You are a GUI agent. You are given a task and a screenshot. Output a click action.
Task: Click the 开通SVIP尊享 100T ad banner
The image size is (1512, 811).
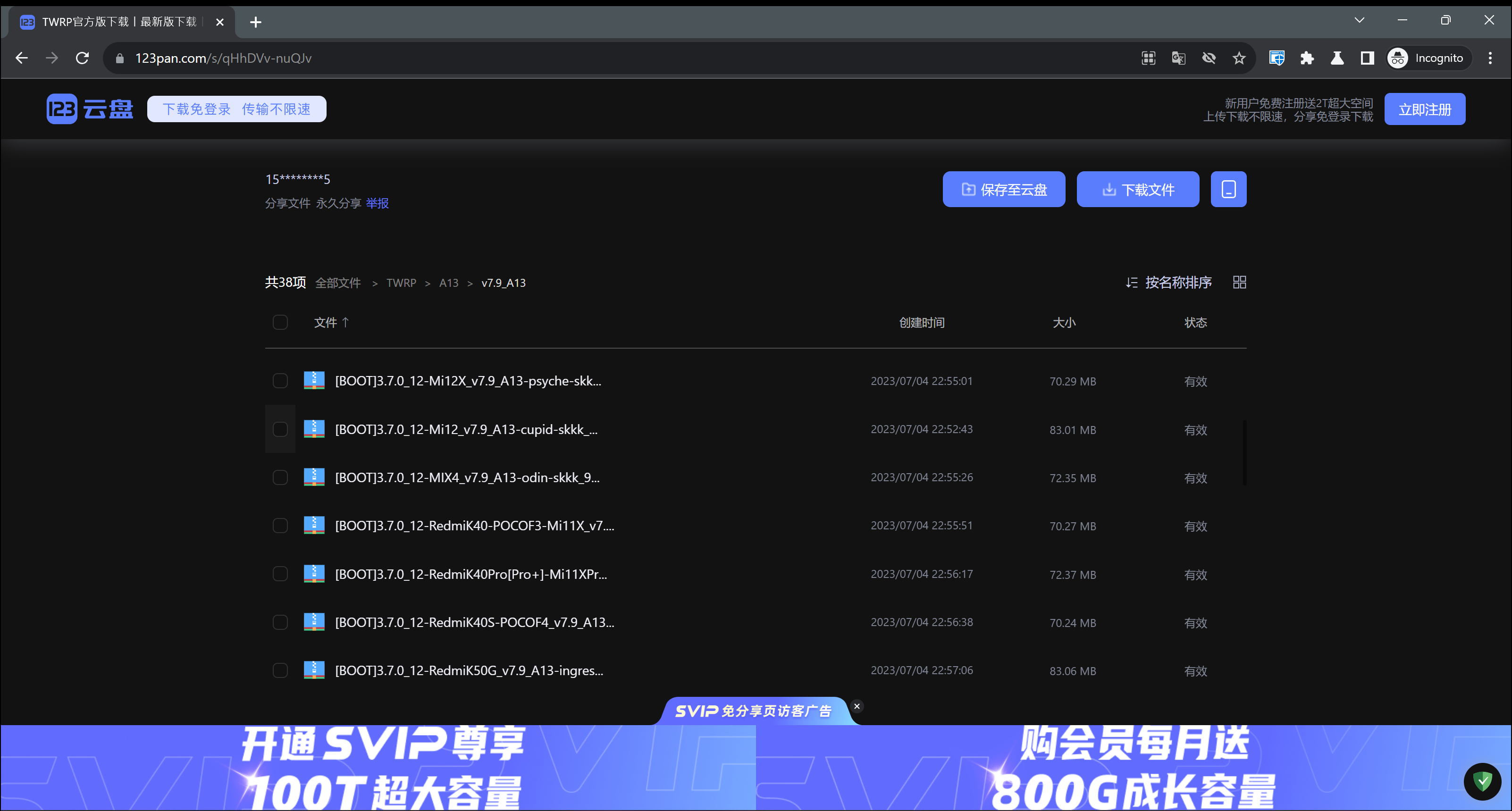coord(378,768)
